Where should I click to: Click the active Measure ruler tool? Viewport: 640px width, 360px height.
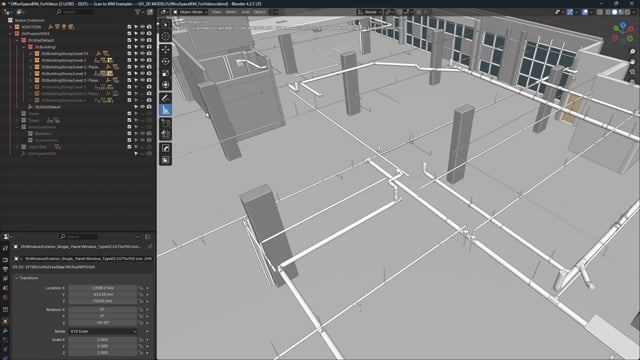coord(165,109)
